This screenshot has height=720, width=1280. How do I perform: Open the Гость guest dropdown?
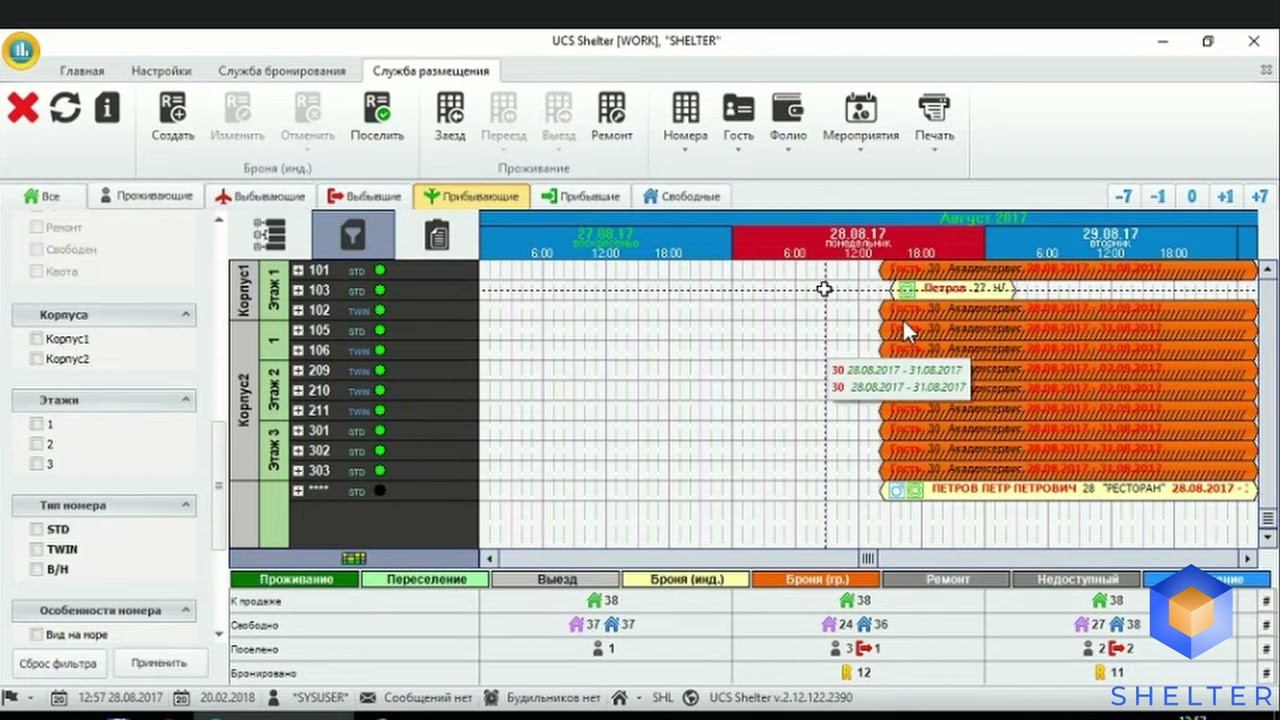(x=738, y=122)
